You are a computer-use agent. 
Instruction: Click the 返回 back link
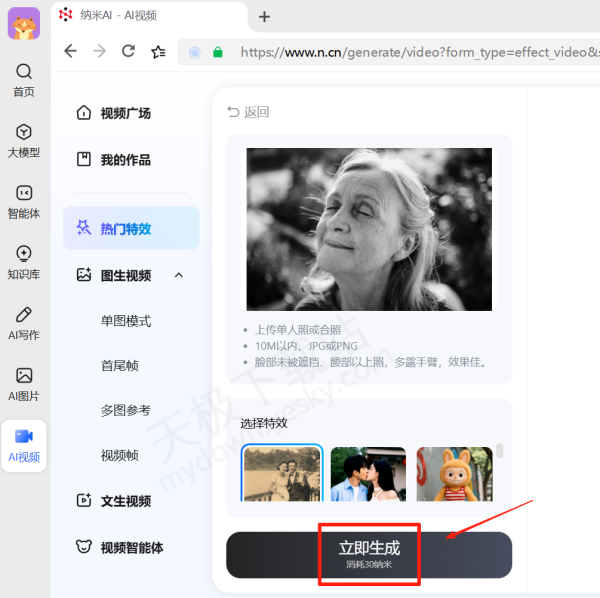248,112
